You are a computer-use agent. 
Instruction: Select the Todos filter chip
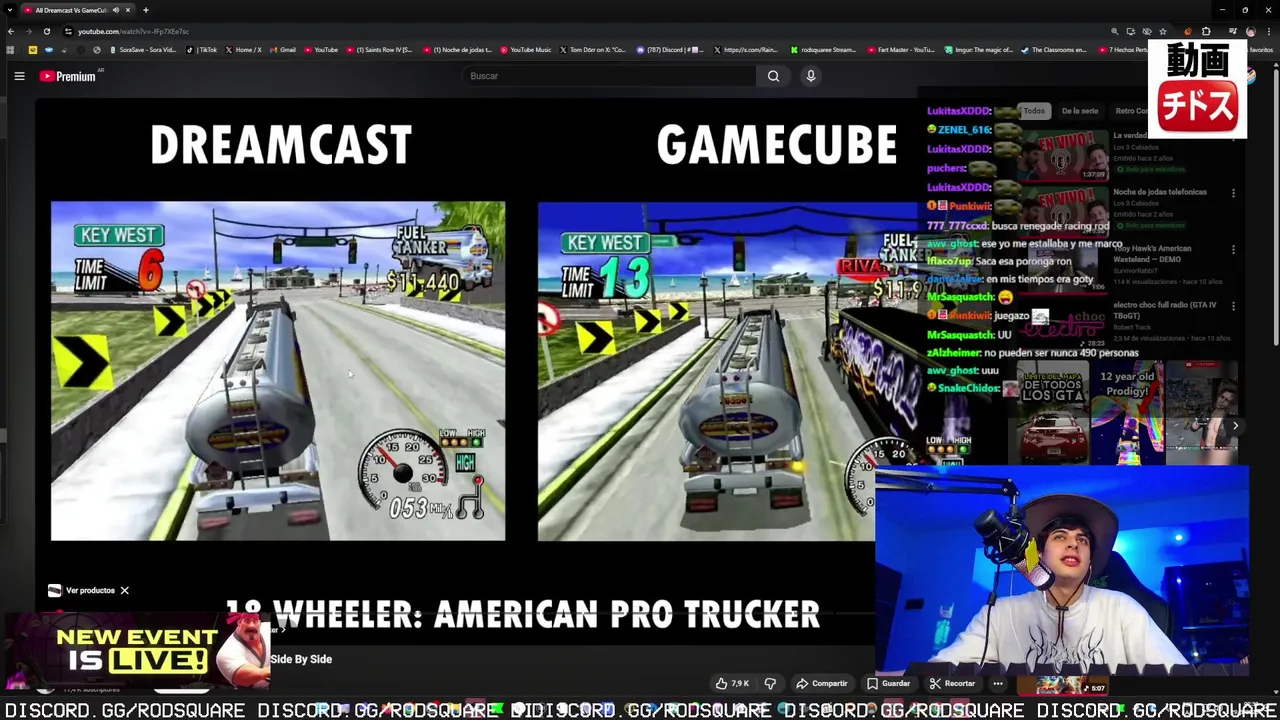(x=1034, y=111)
